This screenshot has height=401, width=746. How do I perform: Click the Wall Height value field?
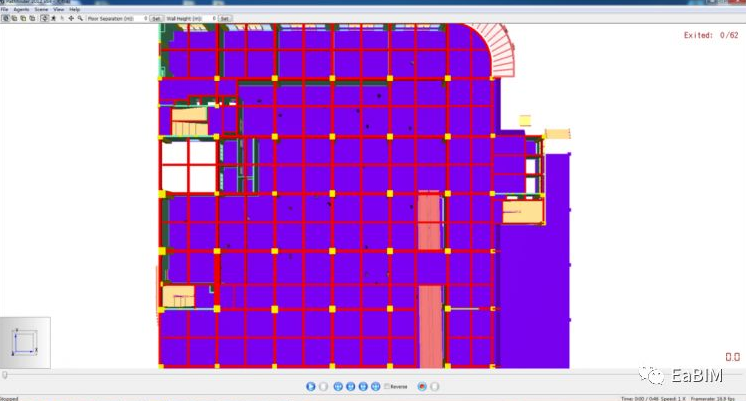[x=210, y=19]
